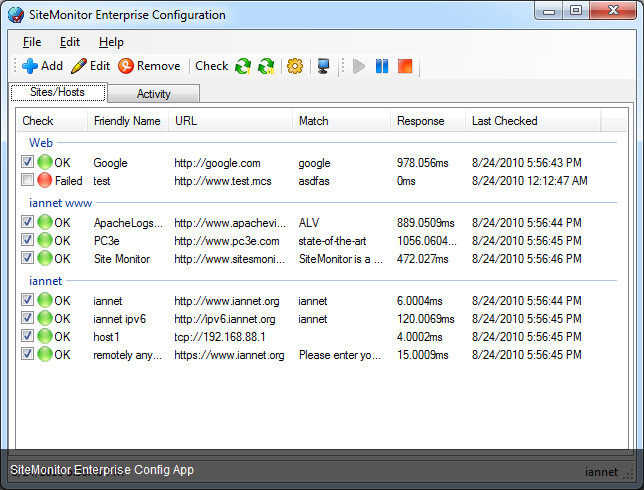This screenshot has height=490, width=644.
Task: Open settings with the gear icon
Action: point(294,66)
